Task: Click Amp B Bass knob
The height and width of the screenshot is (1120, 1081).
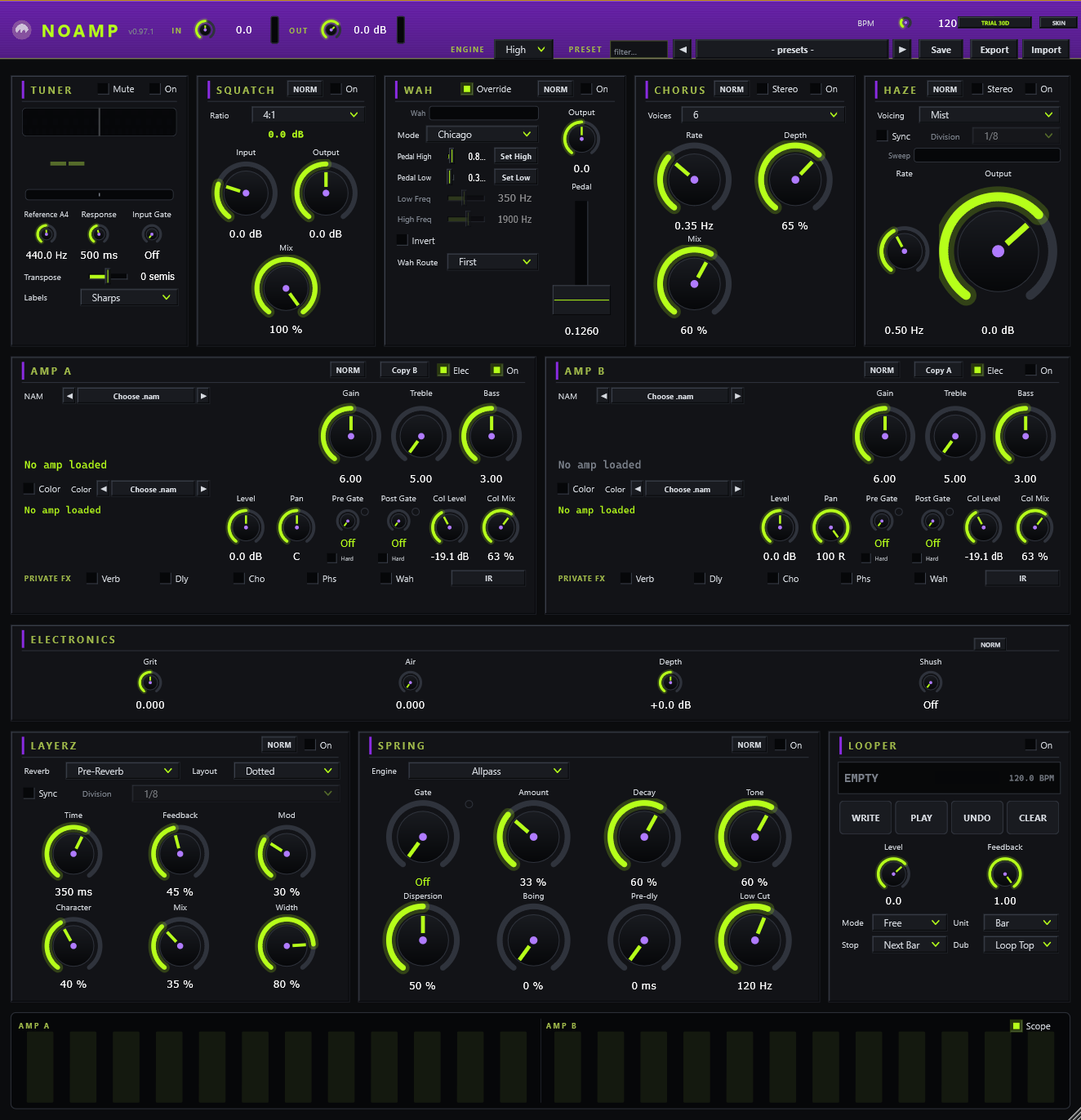Action: pos(1025,436)
